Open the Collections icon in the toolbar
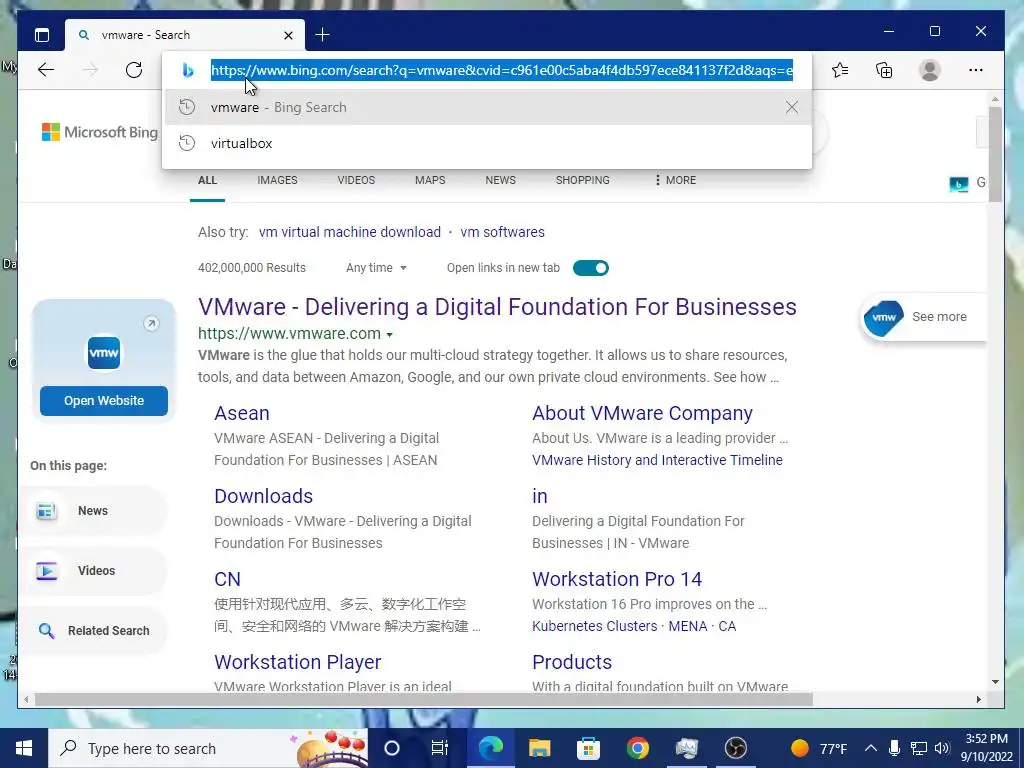This screenshot has height=768, width=1024. pos(884,70)
